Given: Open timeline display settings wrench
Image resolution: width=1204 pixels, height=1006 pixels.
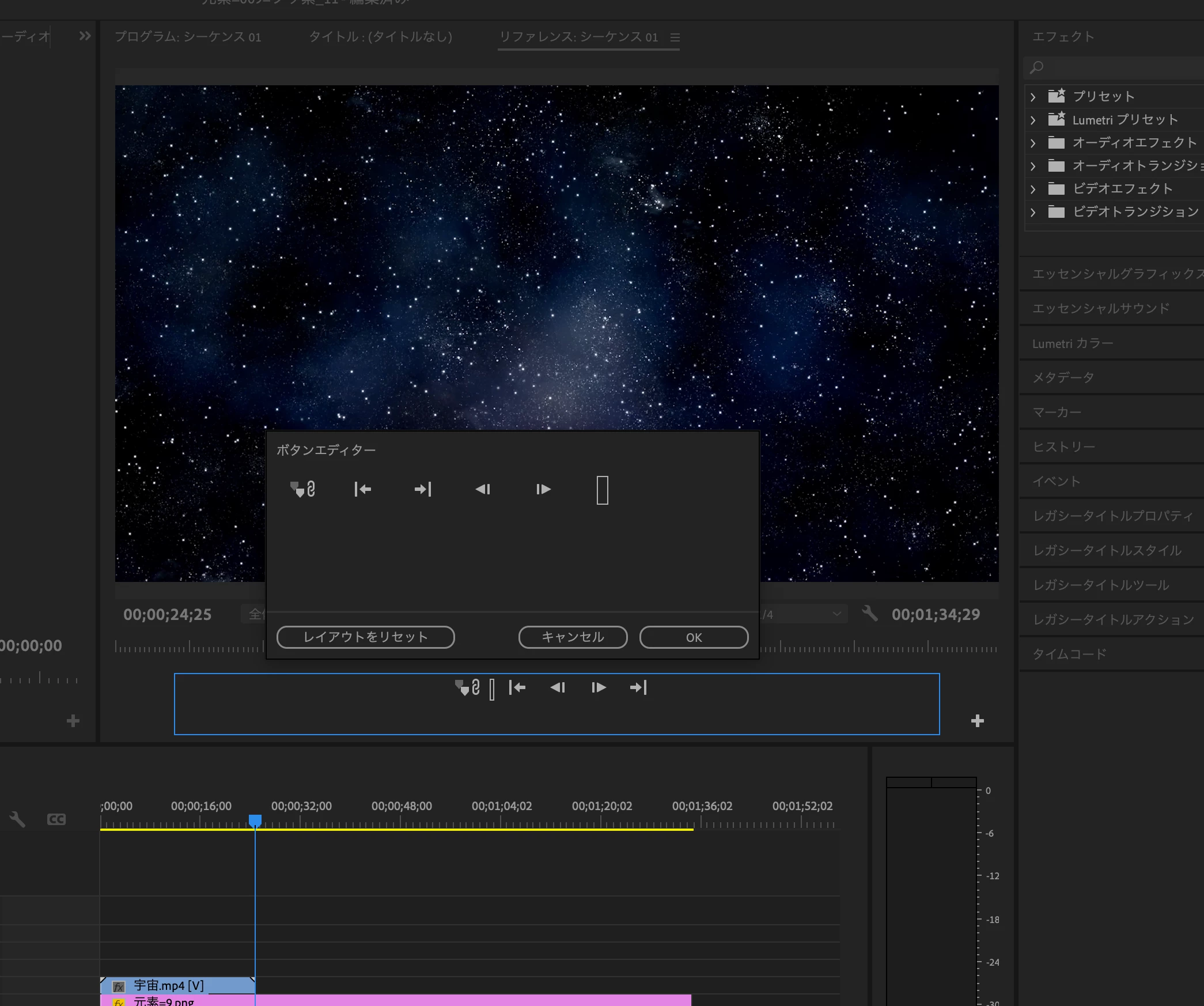Looking at the screenshot, I should pyautogui.click(x=17, y=819).
